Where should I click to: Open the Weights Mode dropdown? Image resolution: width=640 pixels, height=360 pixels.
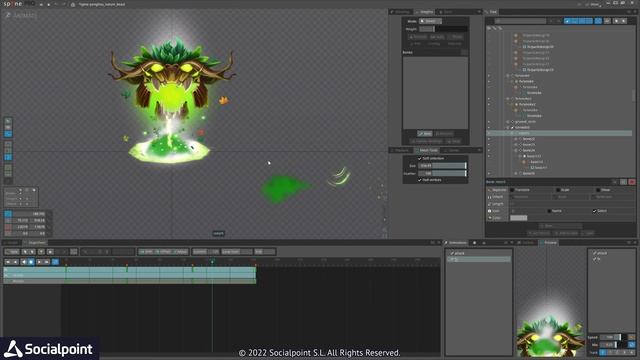click(430, 21)
